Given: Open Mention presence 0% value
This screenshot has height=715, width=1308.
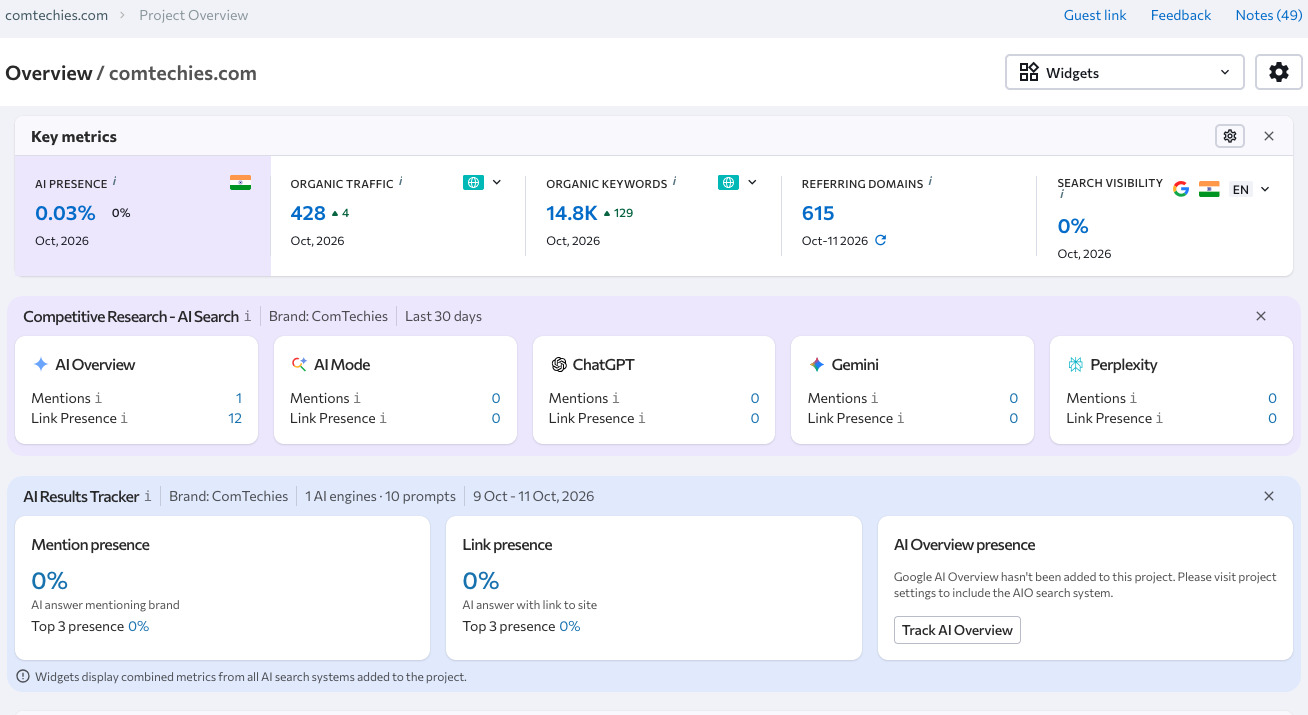Looking at the screenshot, I should tap(49, 581).
